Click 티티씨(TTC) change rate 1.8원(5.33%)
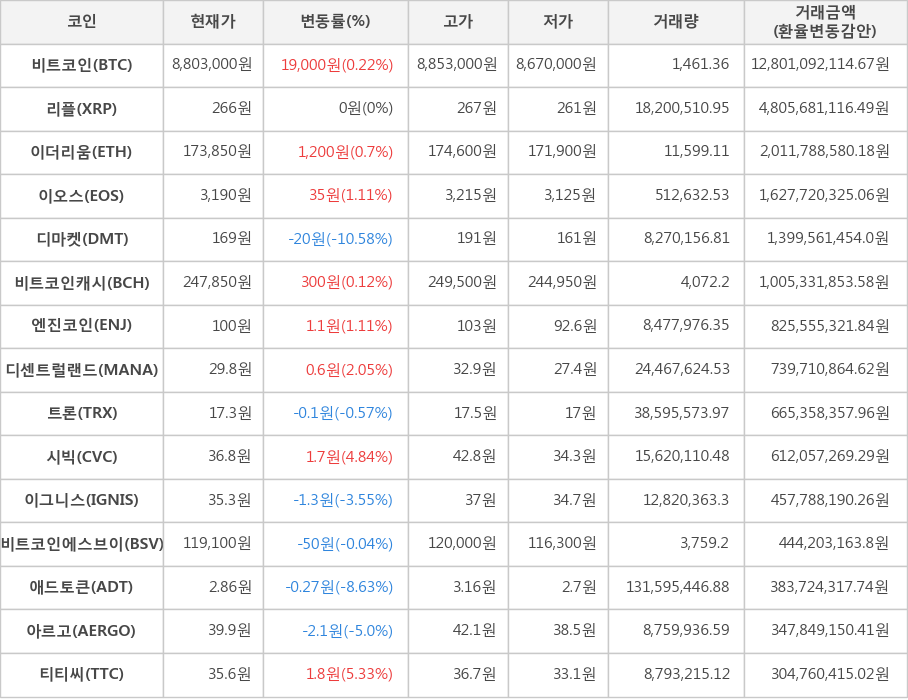The image size is (908, 700). click(347, 673)
